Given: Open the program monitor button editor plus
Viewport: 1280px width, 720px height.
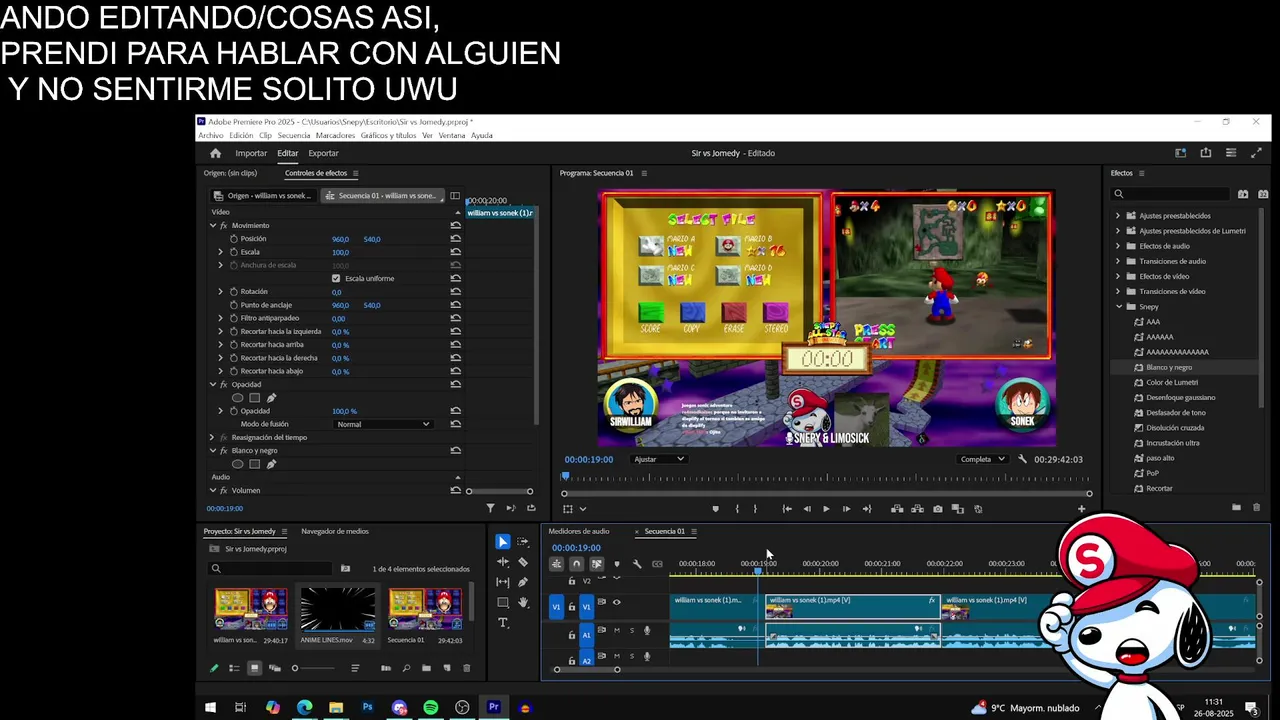Looking at the screenshot, I should (x=1081, y=509).
